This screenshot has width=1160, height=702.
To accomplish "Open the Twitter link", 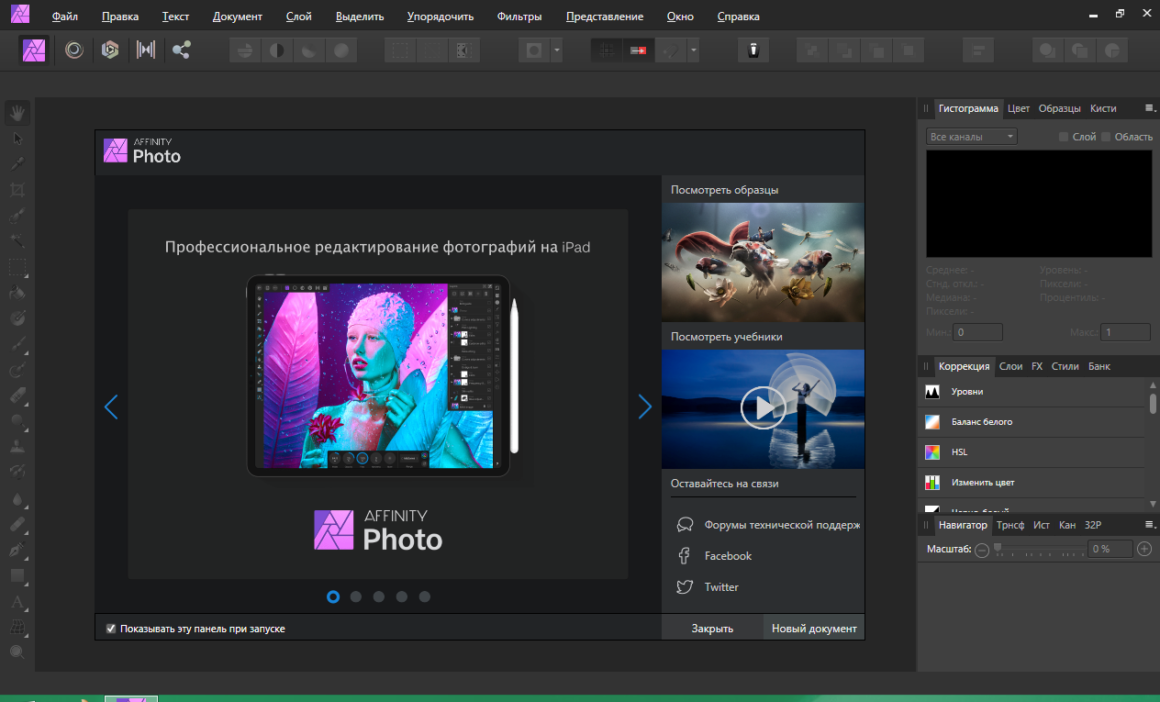I will click(x=720, y=587).
